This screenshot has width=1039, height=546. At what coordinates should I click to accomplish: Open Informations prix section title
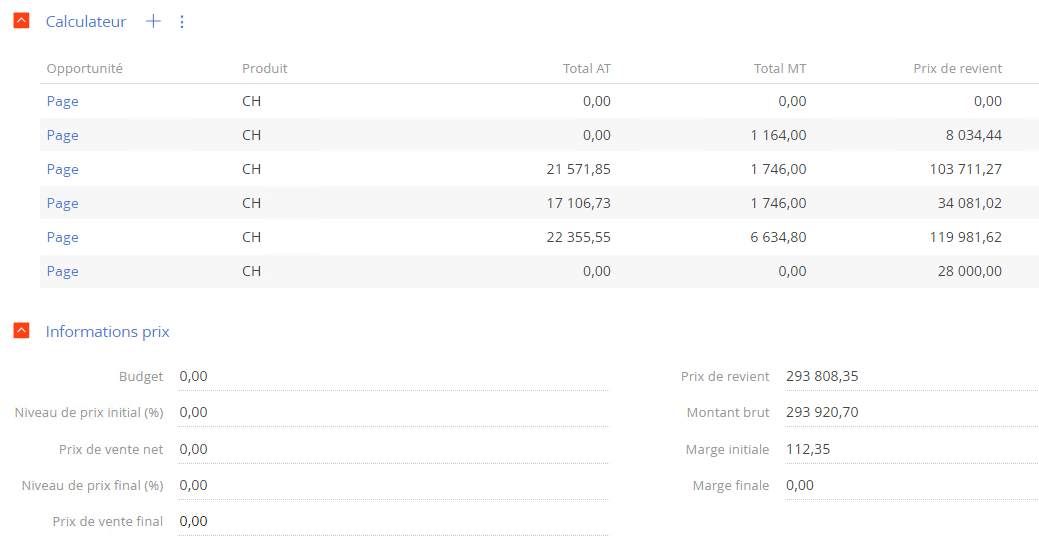(107, 331)
